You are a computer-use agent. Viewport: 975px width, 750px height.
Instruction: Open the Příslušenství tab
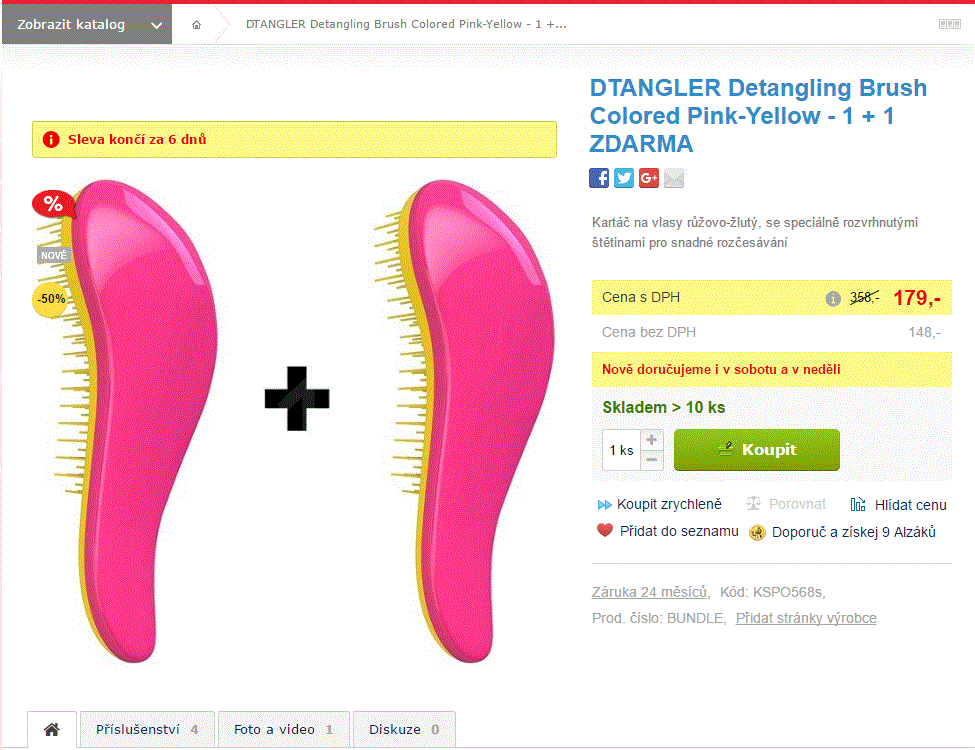(147, 729)
